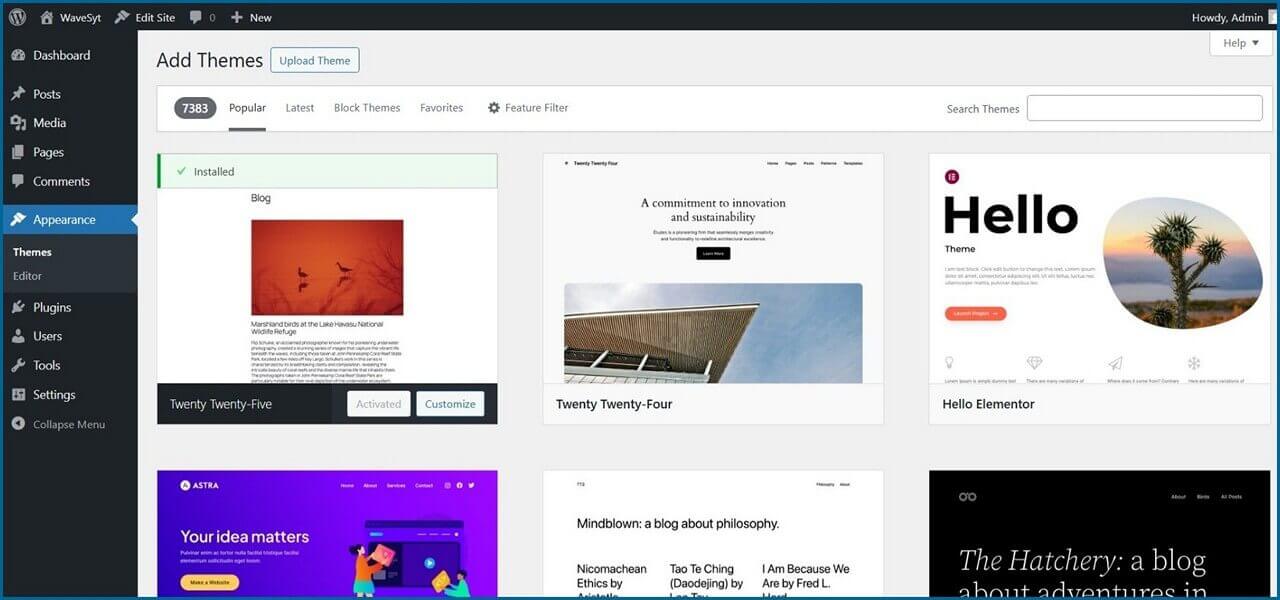
Task: Open the Astra theme preview
Action: [327, 535]
